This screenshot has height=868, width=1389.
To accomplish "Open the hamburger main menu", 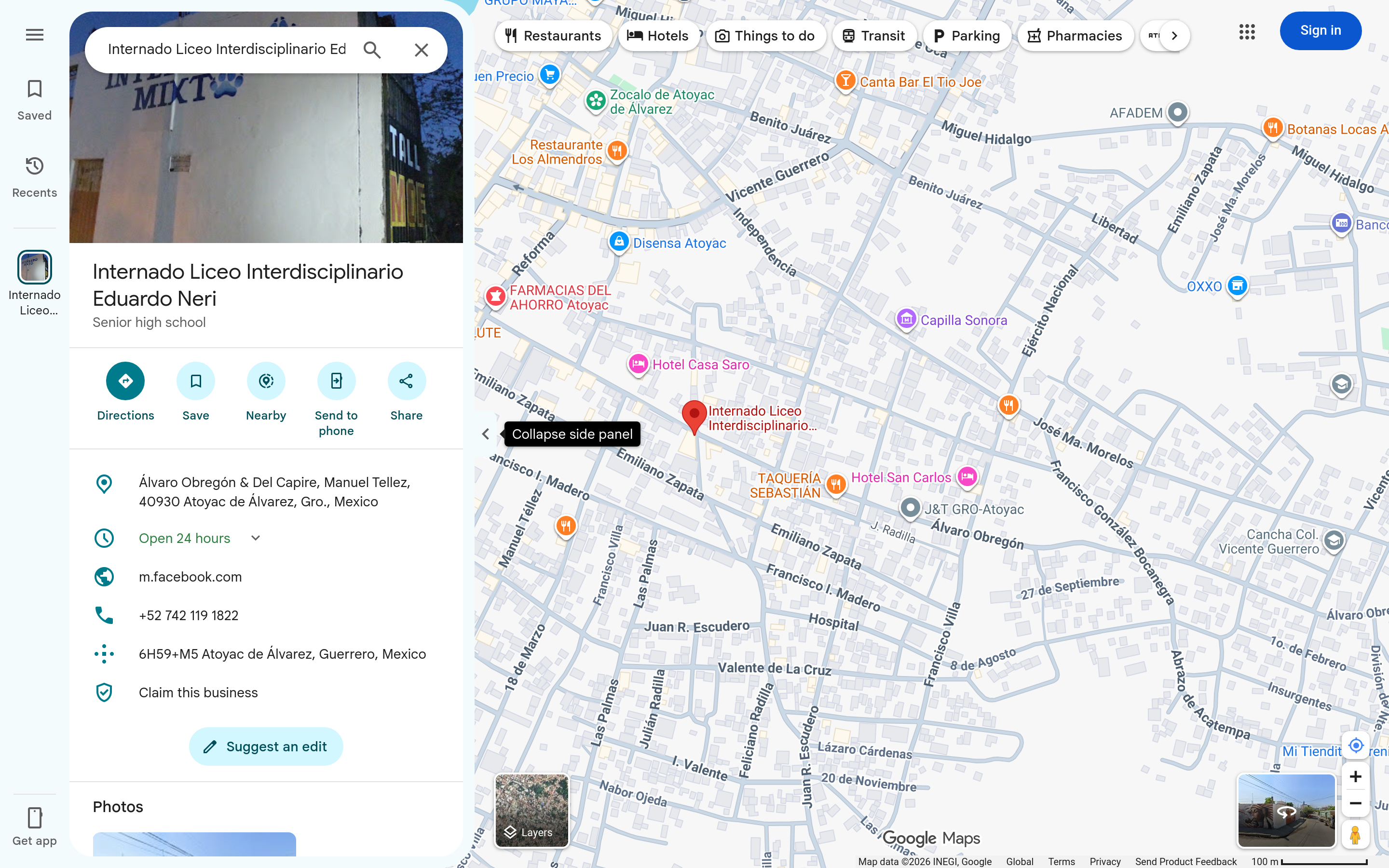I will tap(34, 35).
